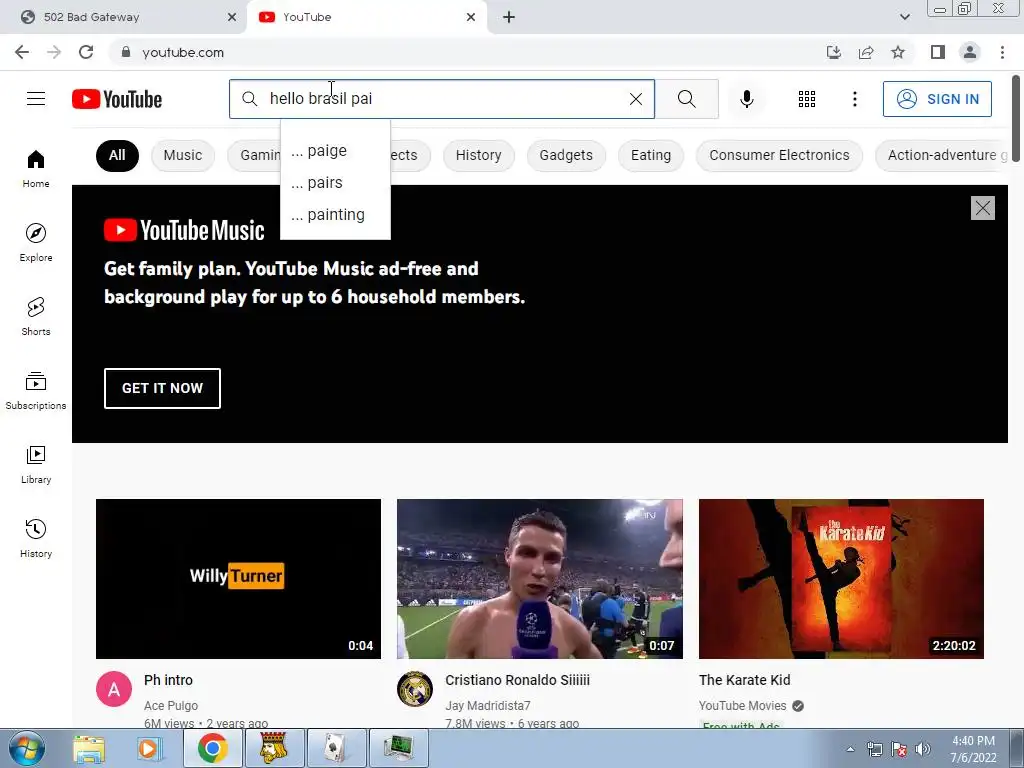
Task: Close the YouTube browser tab
Action: [471, 17]
